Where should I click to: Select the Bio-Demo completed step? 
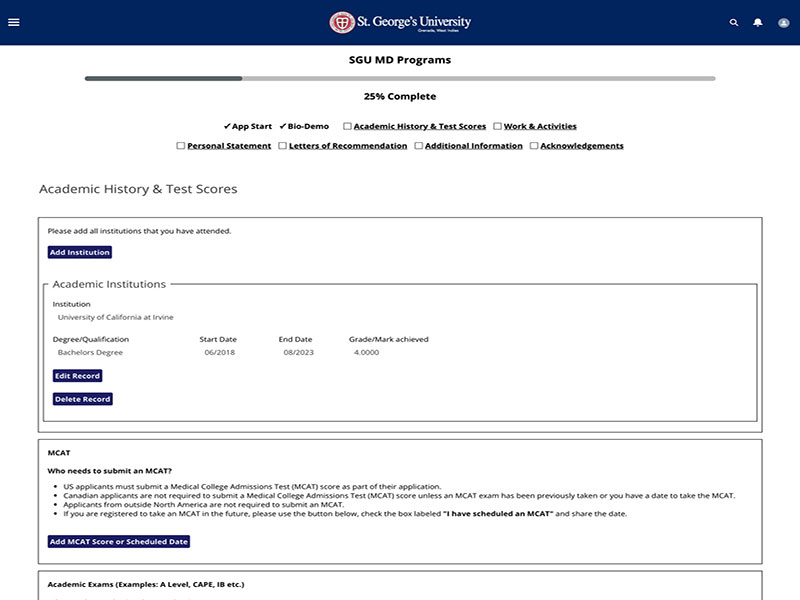(x=308, y=127)
